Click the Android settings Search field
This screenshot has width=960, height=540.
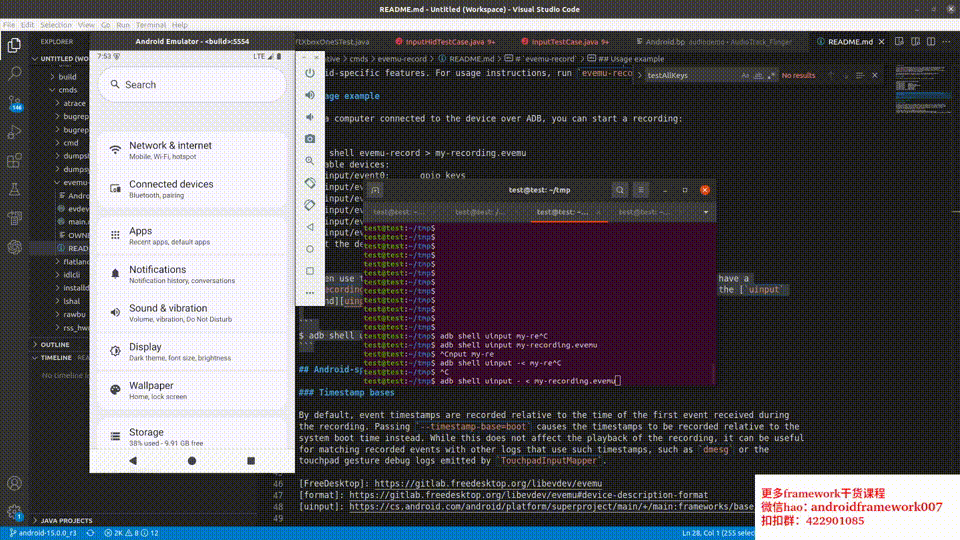(192, 84)
